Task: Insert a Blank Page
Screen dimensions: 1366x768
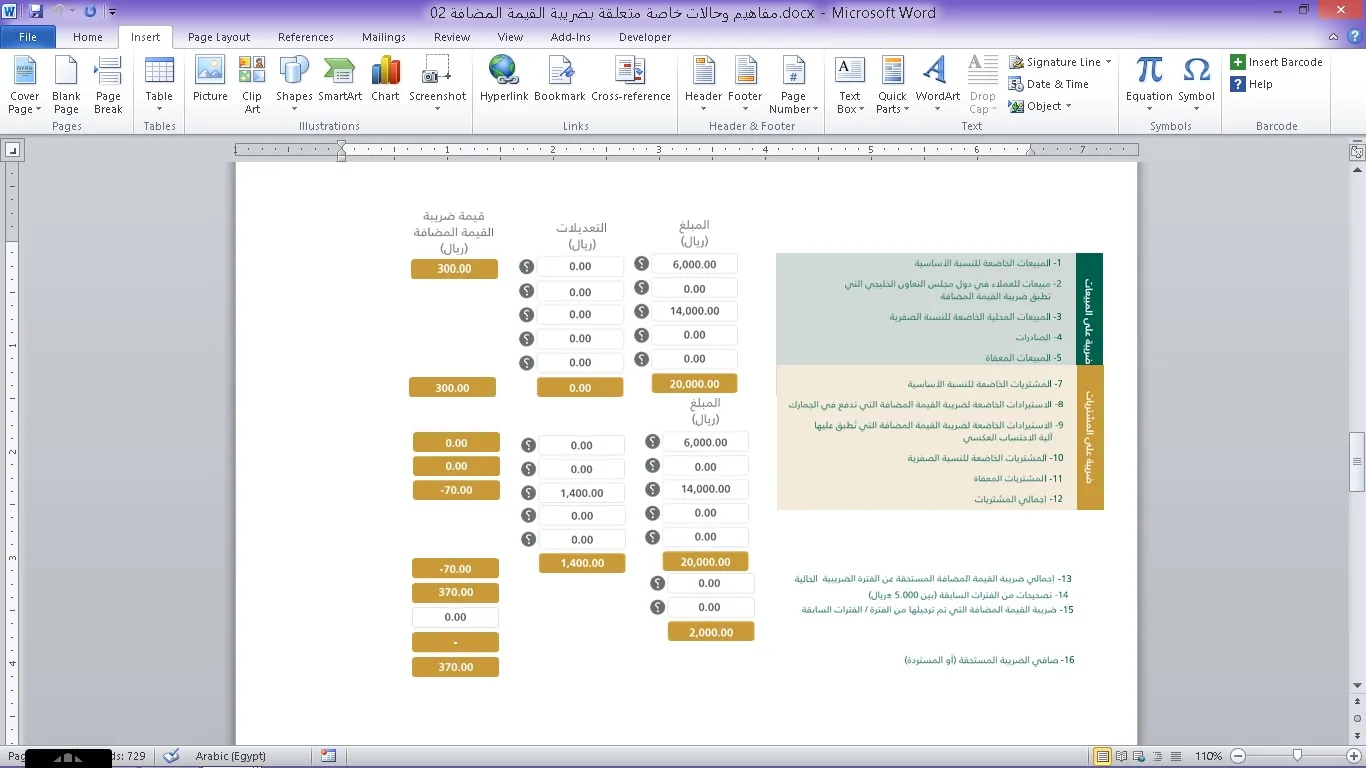Action: pyautogui.click(x=66, y=85)
